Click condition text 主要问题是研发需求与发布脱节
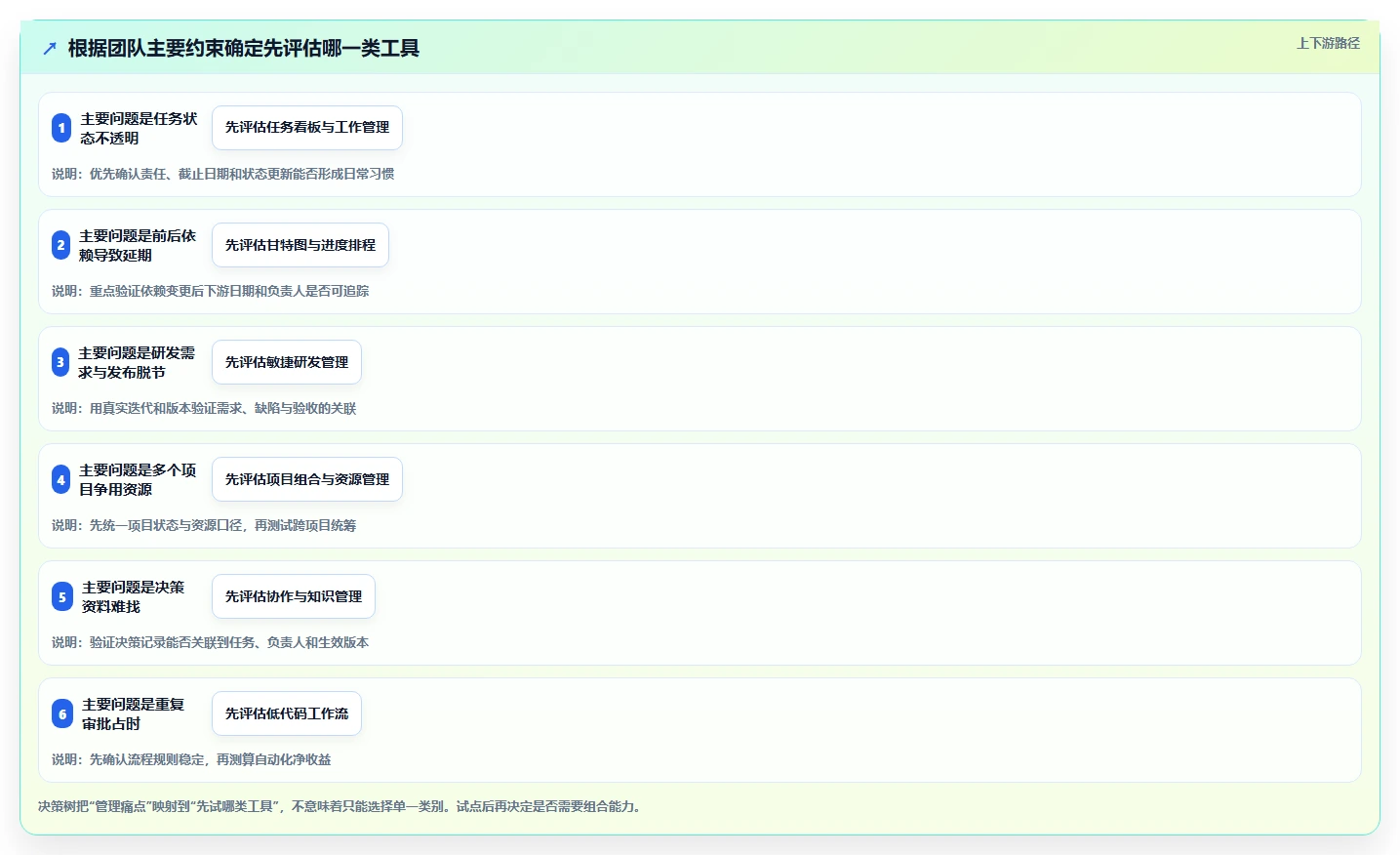This screenshot has width=1400, height=855. (137, 362)
